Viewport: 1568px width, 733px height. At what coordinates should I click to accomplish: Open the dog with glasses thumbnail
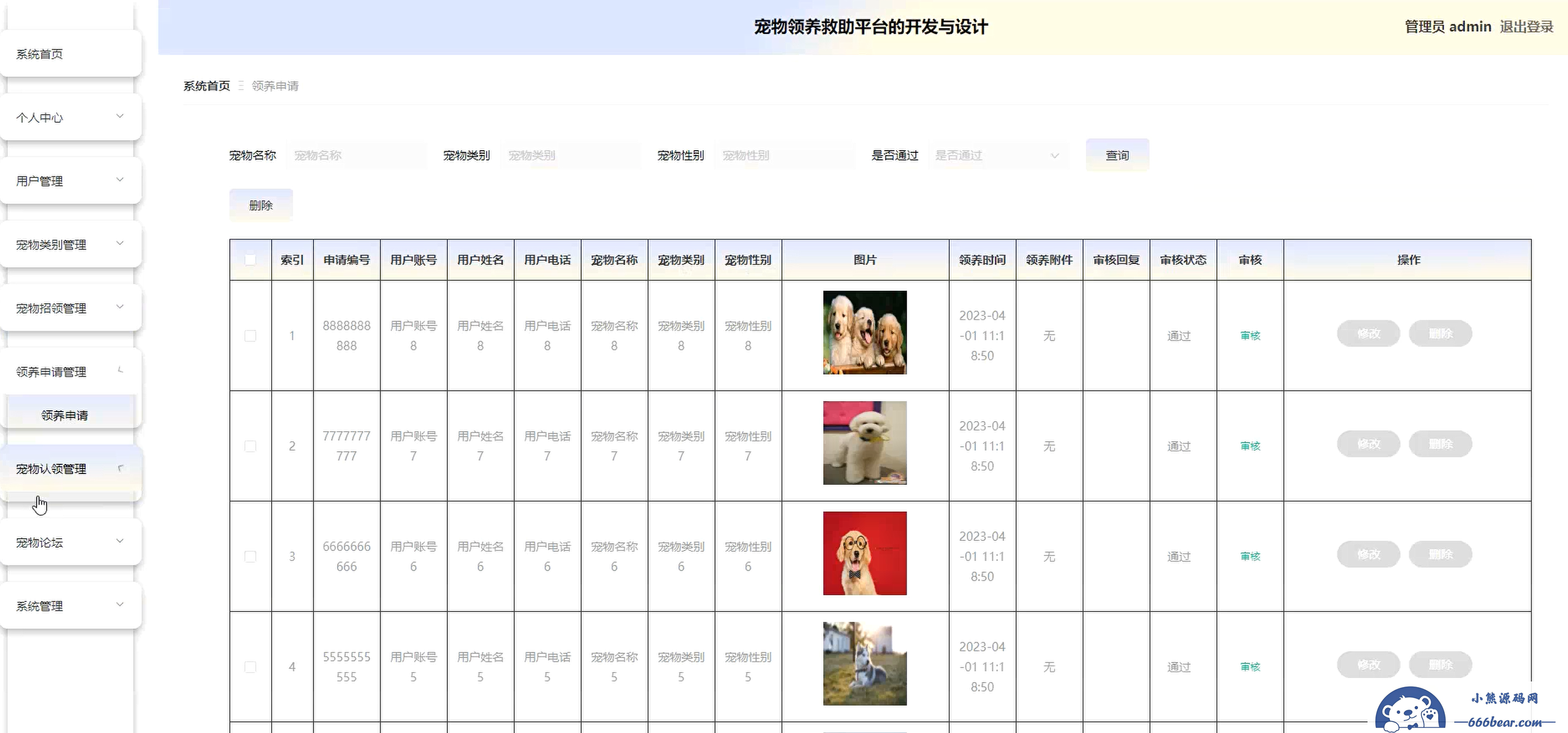[x=865, y=553]
